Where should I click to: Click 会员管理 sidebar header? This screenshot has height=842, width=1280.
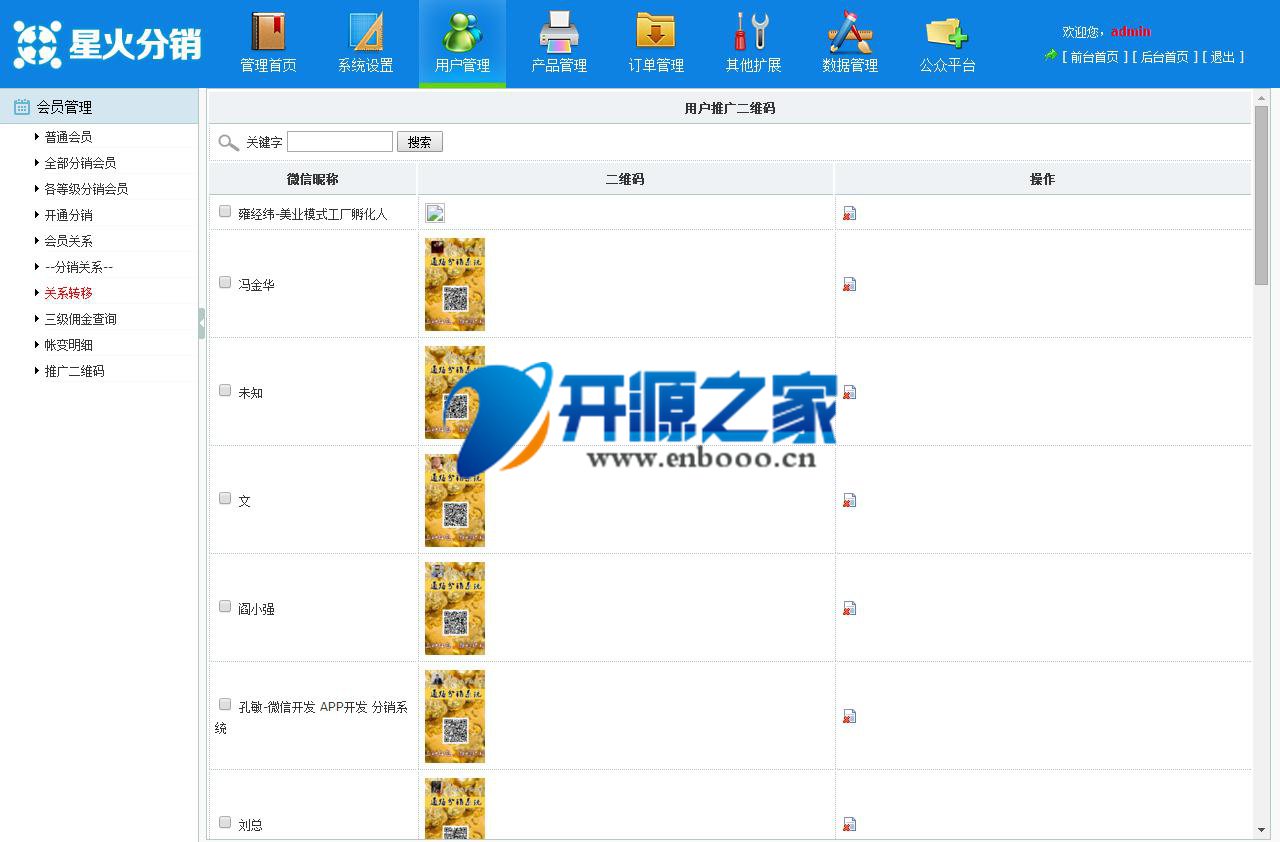click(99, 106)
